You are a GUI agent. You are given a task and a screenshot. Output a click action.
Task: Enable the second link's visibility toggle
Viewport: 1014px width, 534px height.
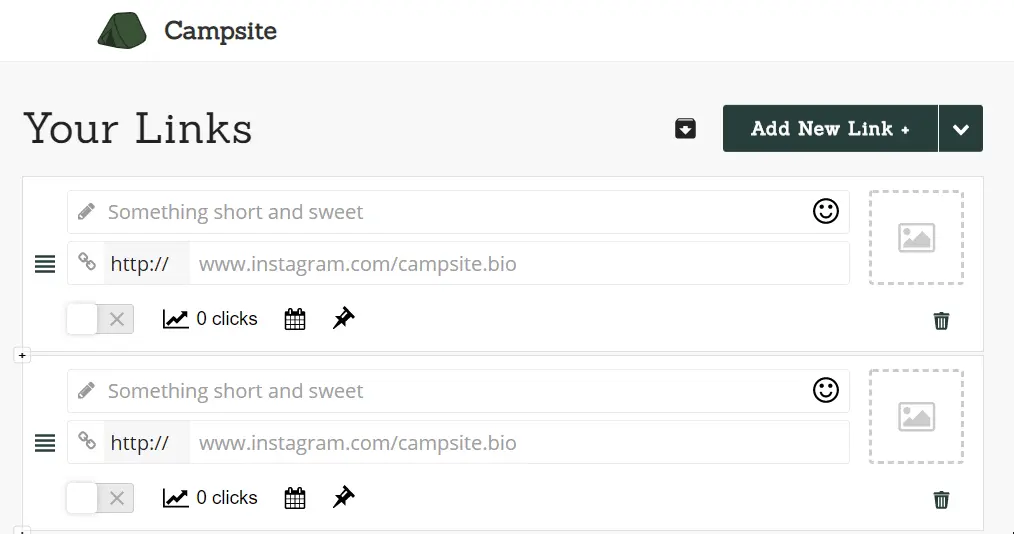(x=100, y=498)
